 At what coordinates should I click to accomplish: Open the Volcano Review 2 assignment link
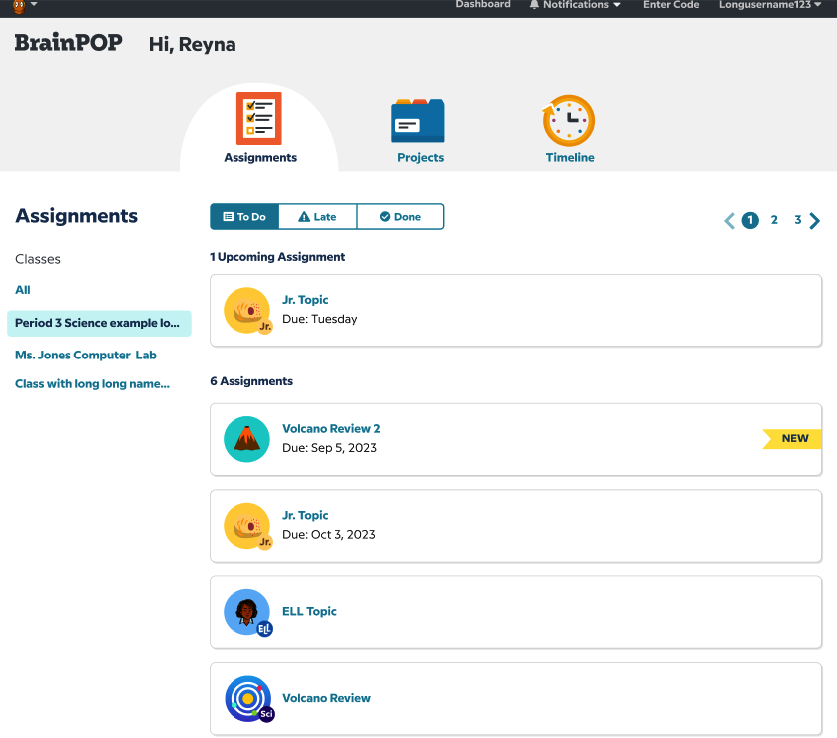(331, 429)
